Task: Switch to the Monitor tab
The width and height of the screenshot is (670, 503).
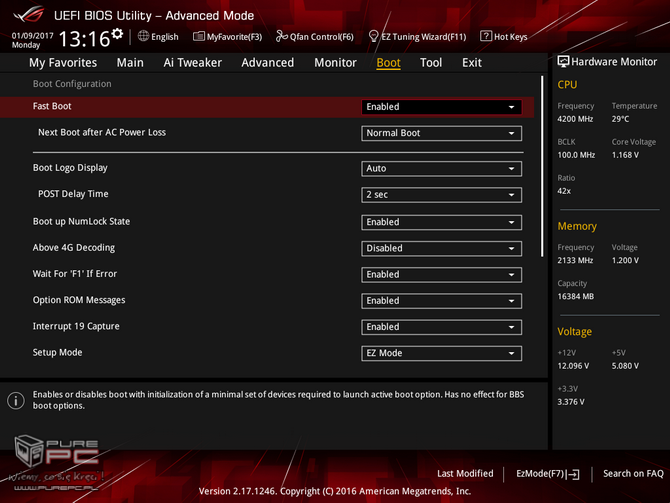Action: coord(335,63)
